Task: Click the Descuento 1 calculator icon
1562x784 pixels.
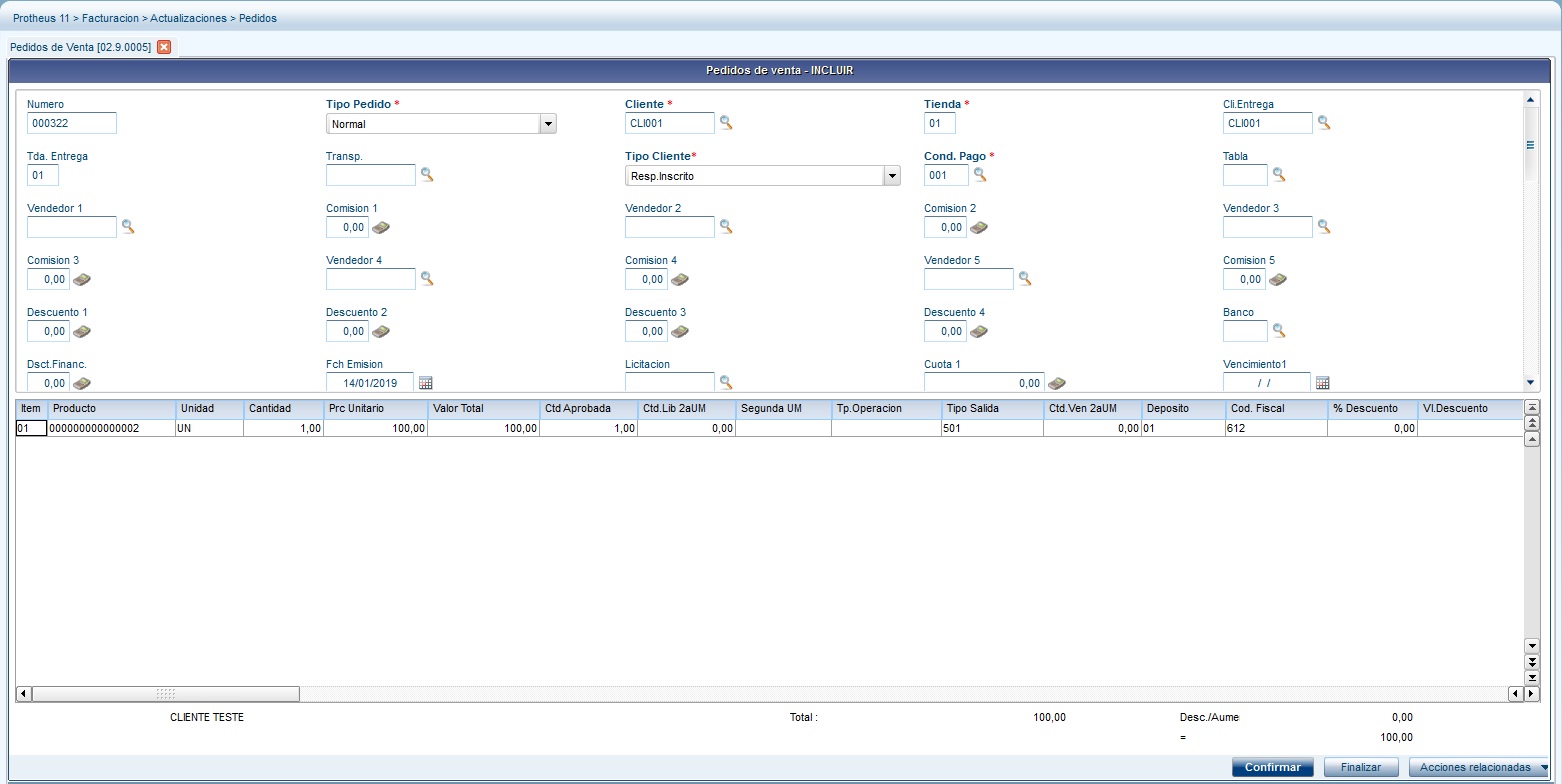Action: tap(82, 331)
